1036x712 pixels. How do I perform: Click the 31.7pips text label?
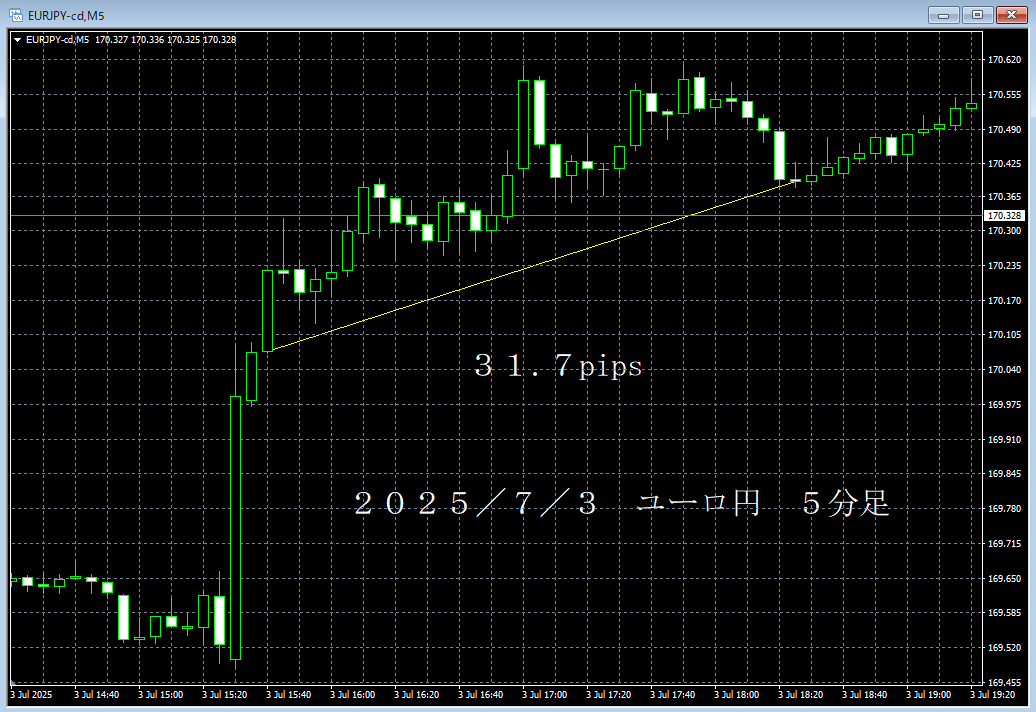[x=558, y=366]
